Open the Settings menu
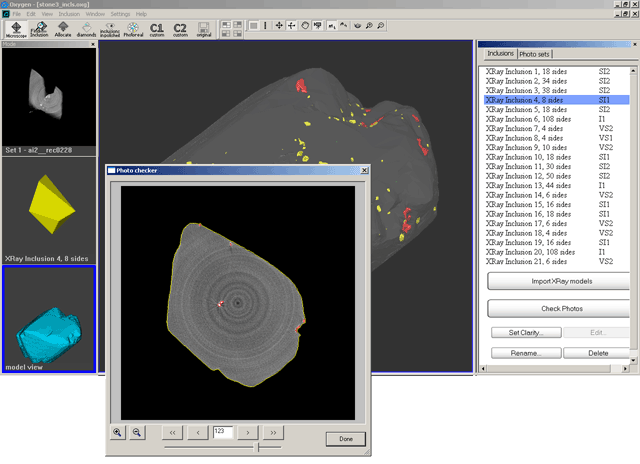640x464 pixels. click(x=120, y=14)
